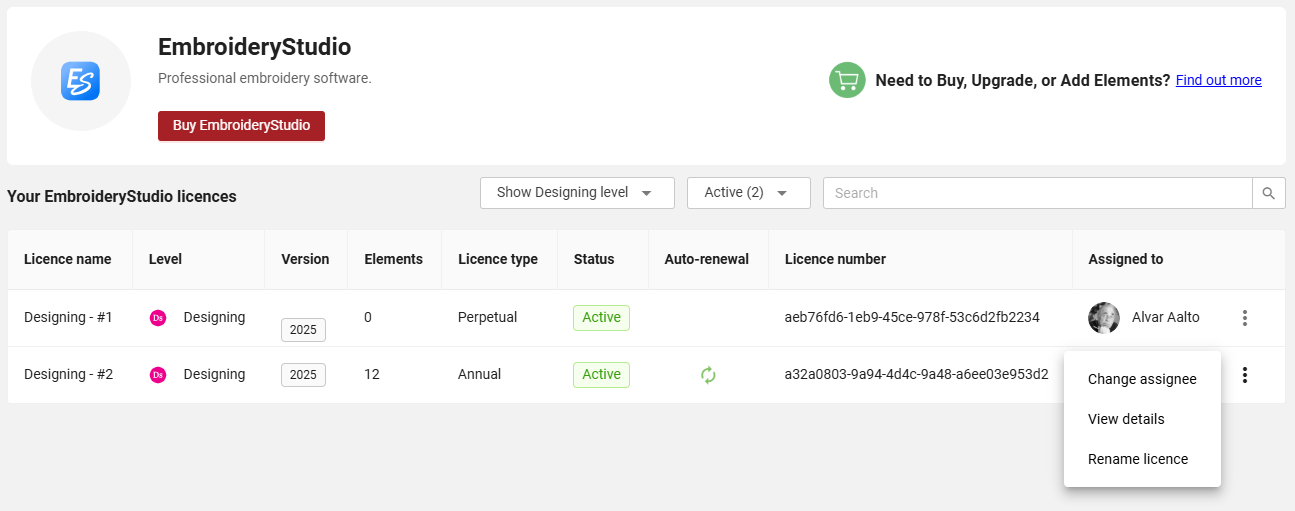Screen dimensions: 1295x511
Task: Click the pink Ds badge in the Designing - #1 row
Action: [x=157, y=318]
